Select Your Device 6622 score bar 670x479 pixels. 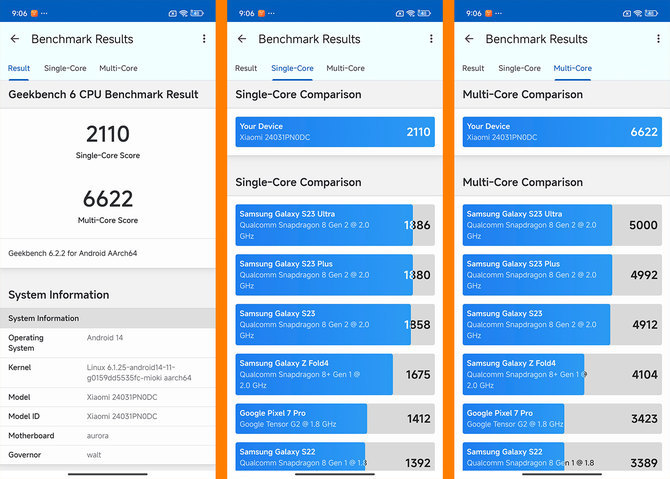coord(562,132)
